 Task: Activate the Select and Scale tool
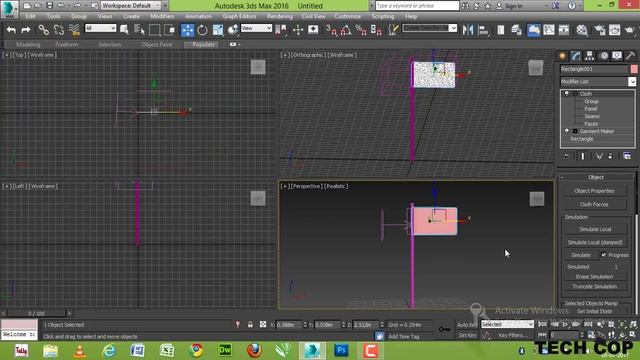pos(218,30)
